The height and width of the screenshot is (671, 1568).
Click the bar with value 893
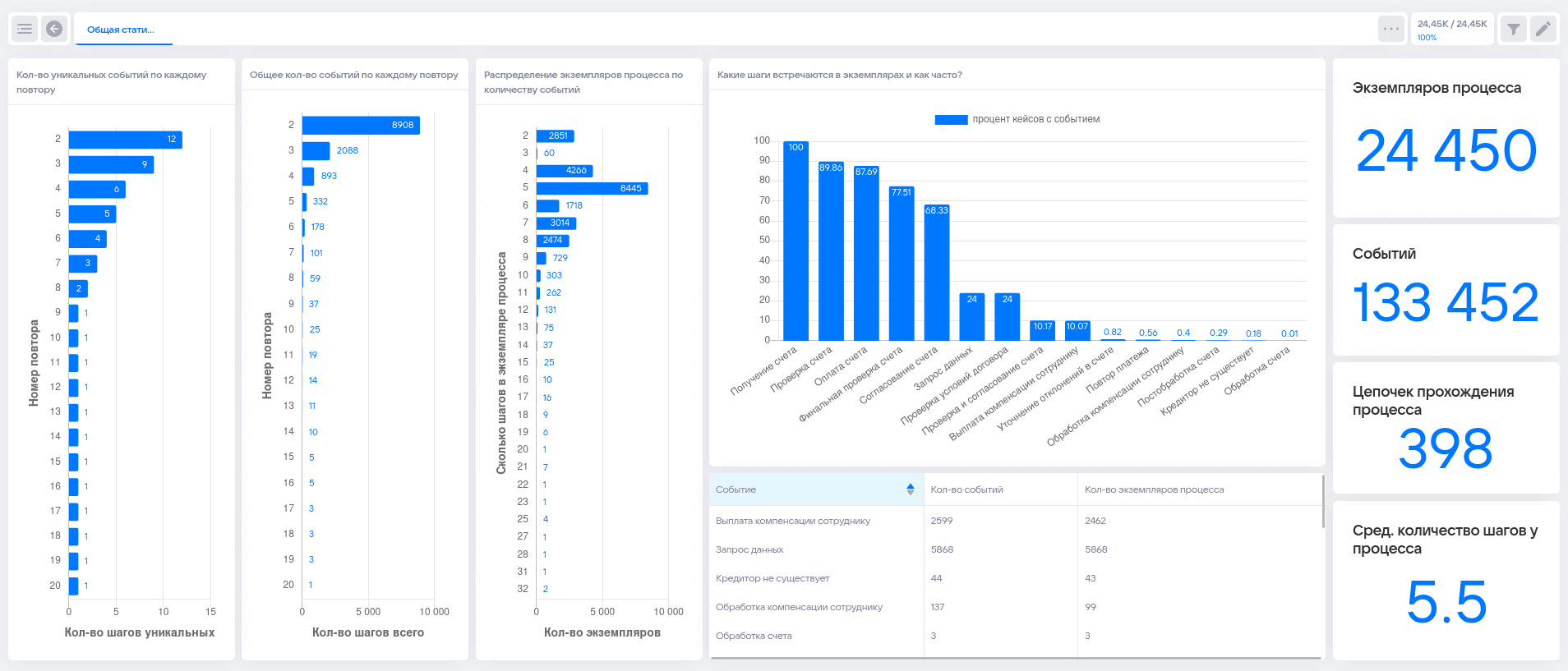pos(308,176)
